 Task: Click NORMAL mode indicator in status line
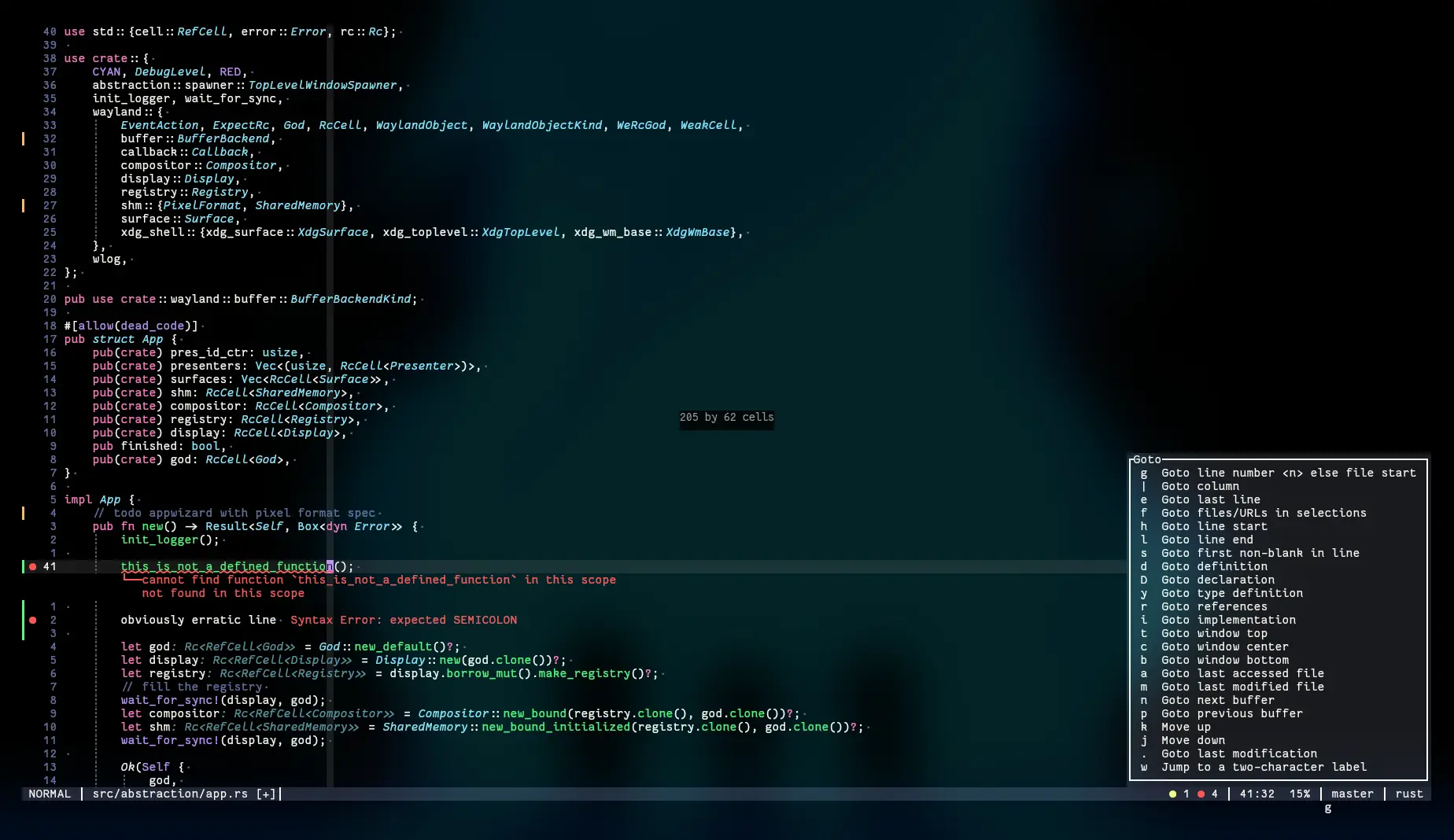click(x=50, y=794)
